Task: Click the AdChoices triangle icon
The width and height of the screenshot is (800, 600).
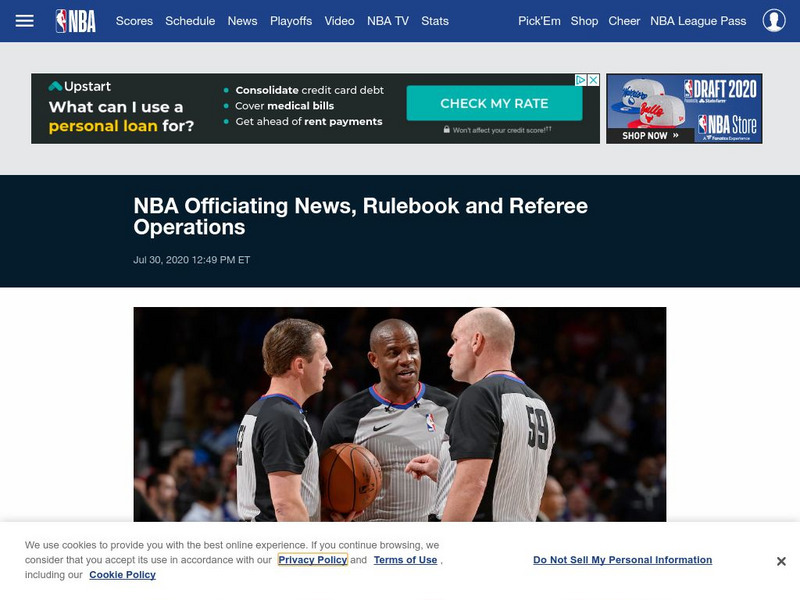Action: pos(581,80)
